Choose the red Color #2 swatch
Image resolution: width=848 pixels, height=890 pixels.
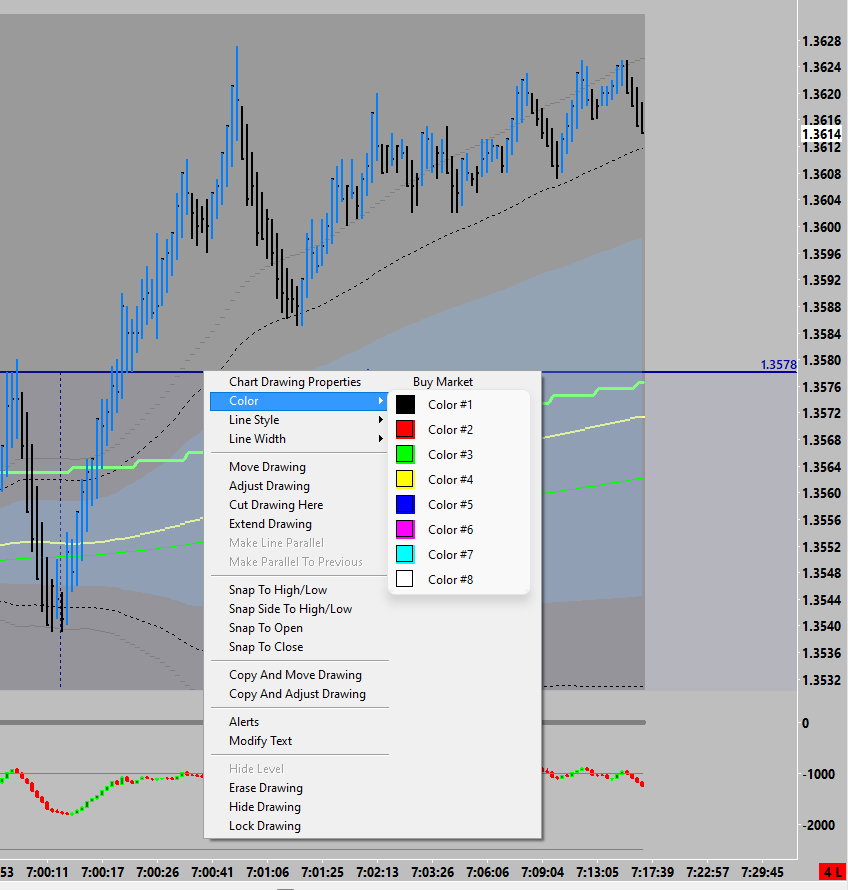(x=405, y=430)
